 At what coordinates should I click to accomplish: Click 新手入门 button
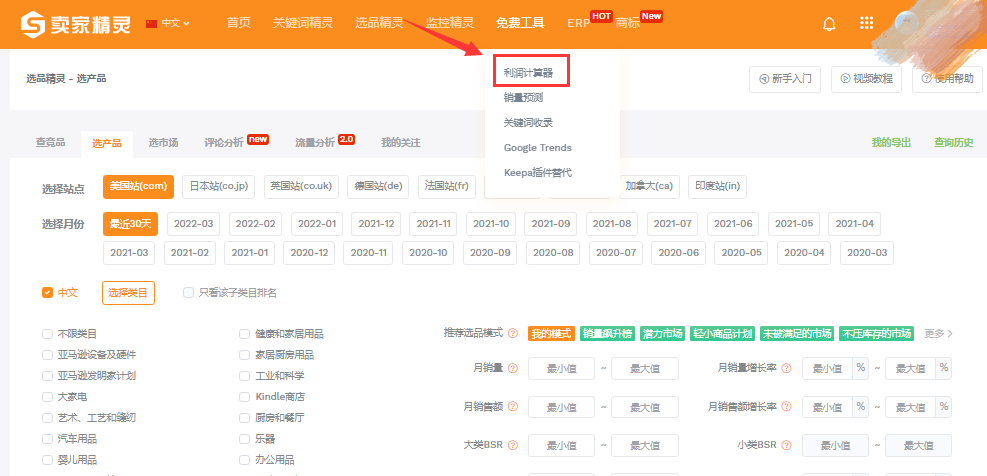pos(785,79)
